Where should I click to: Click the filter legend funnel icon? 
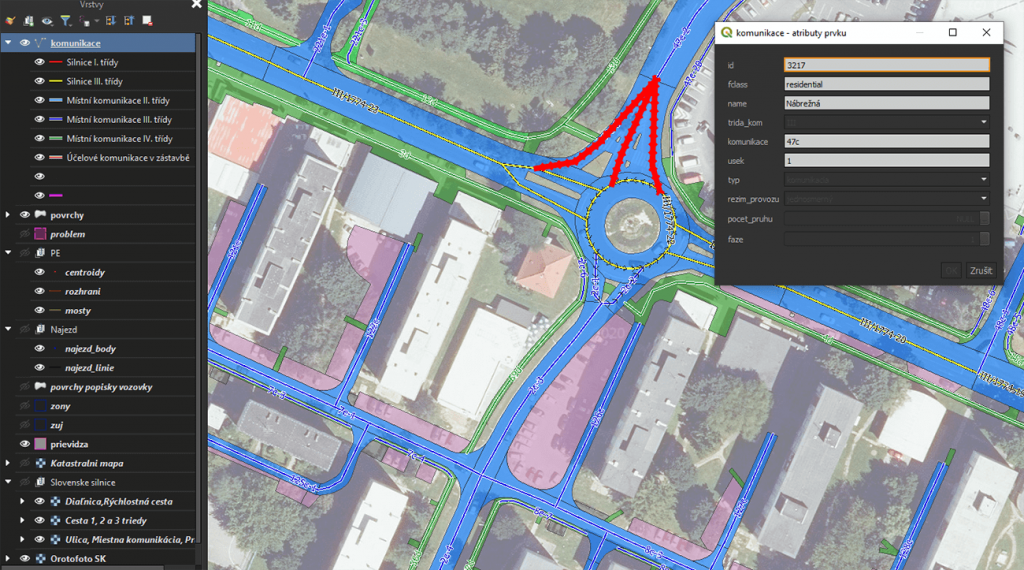pyautogui.click(x=65, y=20)
